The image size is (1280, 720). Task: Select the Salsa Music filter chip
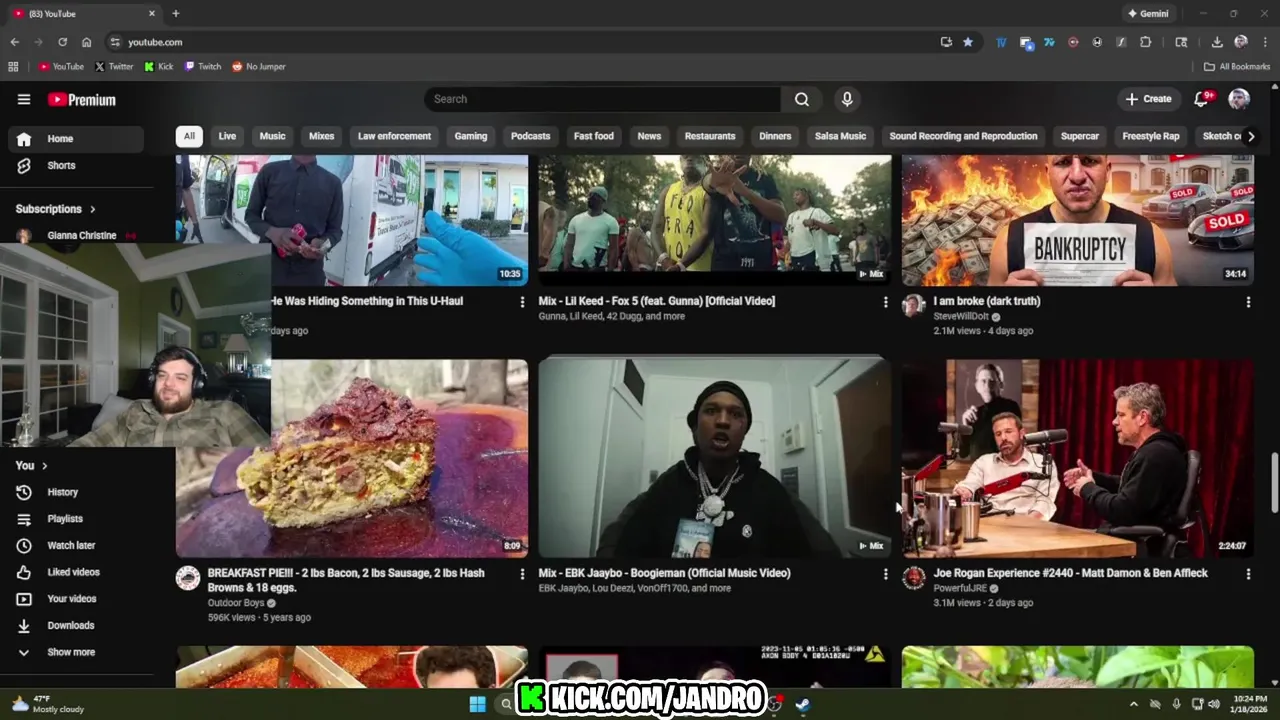(x=840, y=136)
